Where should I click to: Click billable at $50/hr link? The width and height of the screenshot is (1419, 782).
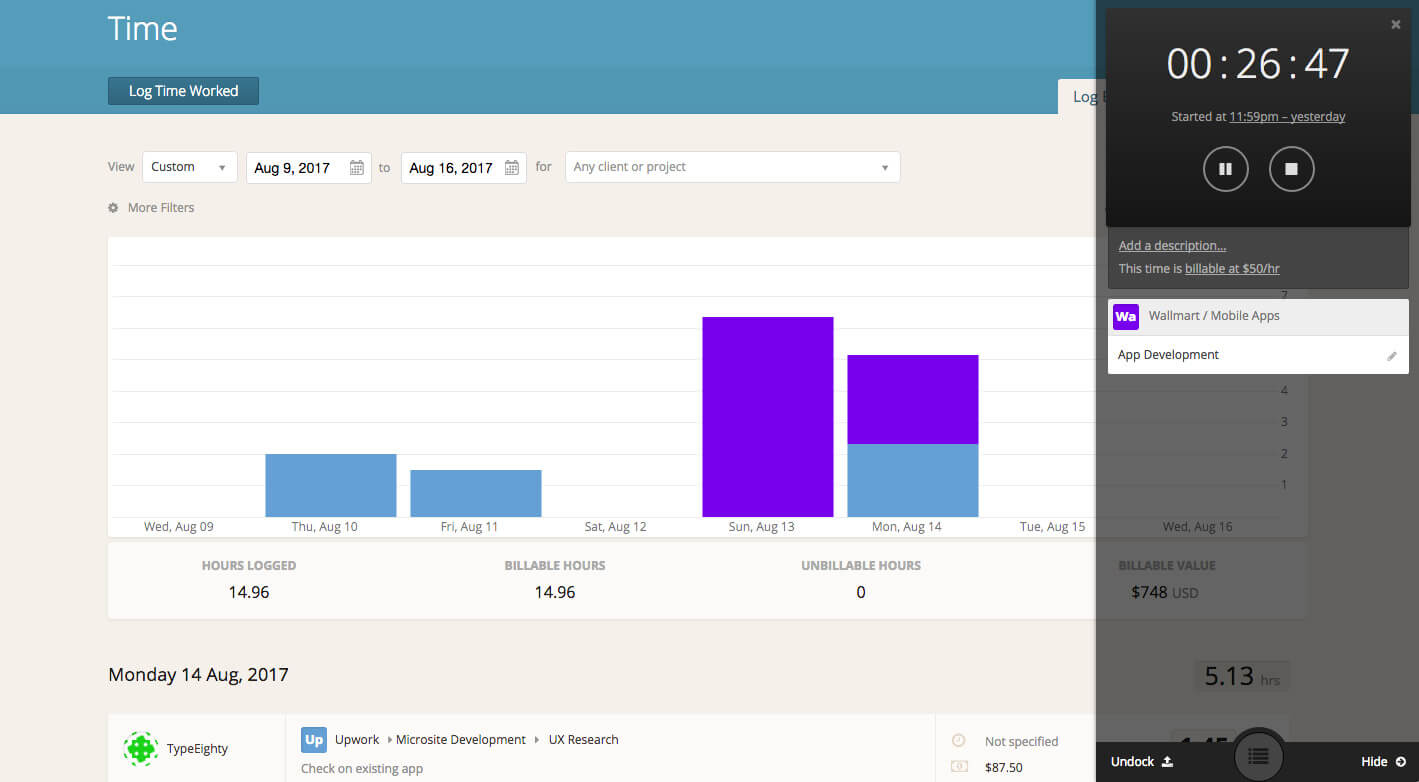pos(1232,269)
